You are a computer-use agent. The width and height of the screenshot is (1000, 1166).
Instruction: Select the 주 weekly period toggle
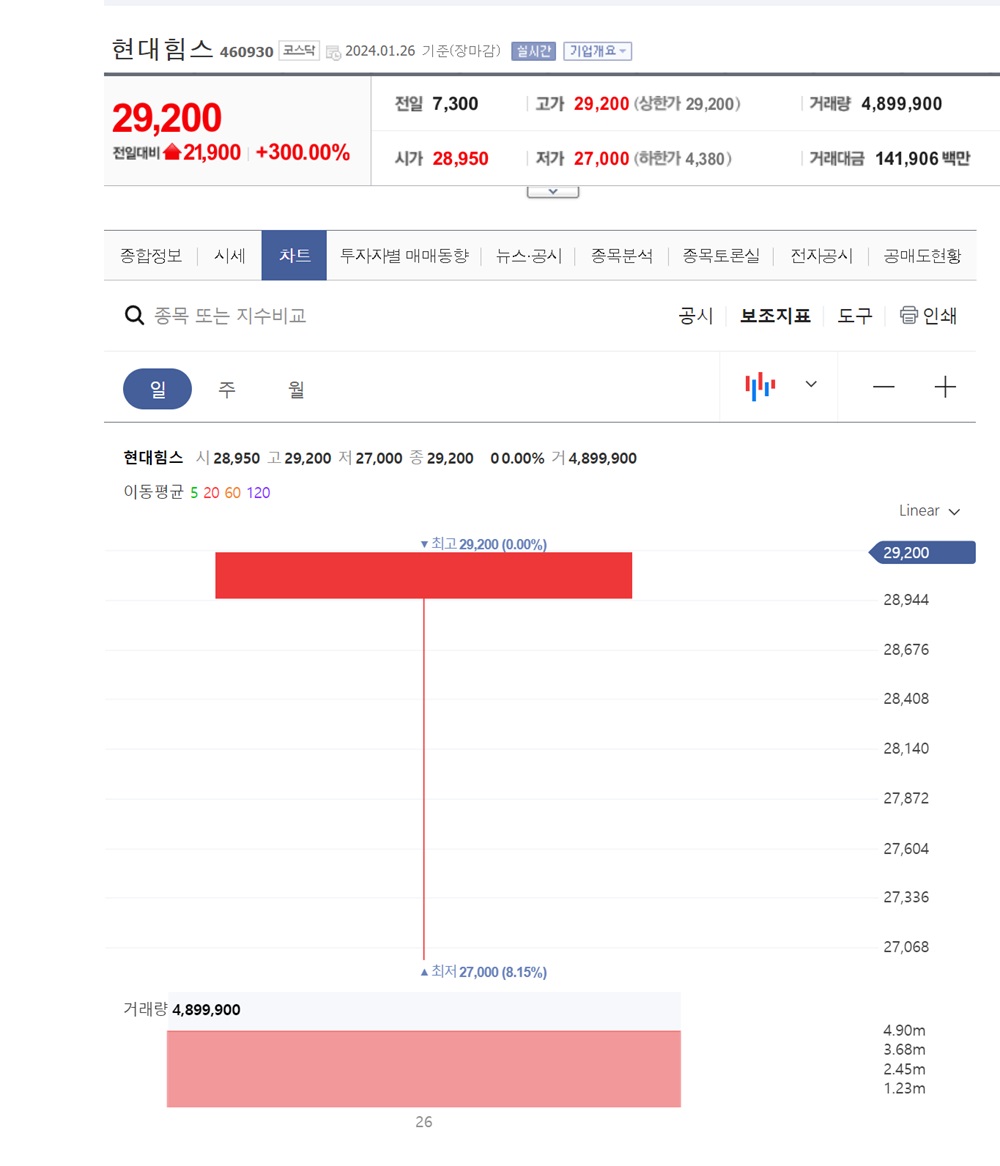(x=227, y=389)
